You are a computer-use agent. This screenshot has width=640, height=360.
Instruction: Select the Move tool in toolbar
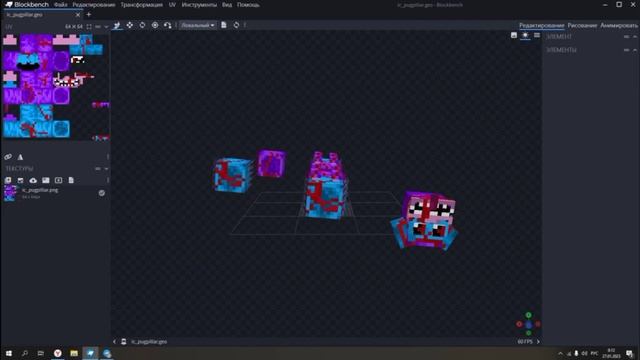(117, 25)
